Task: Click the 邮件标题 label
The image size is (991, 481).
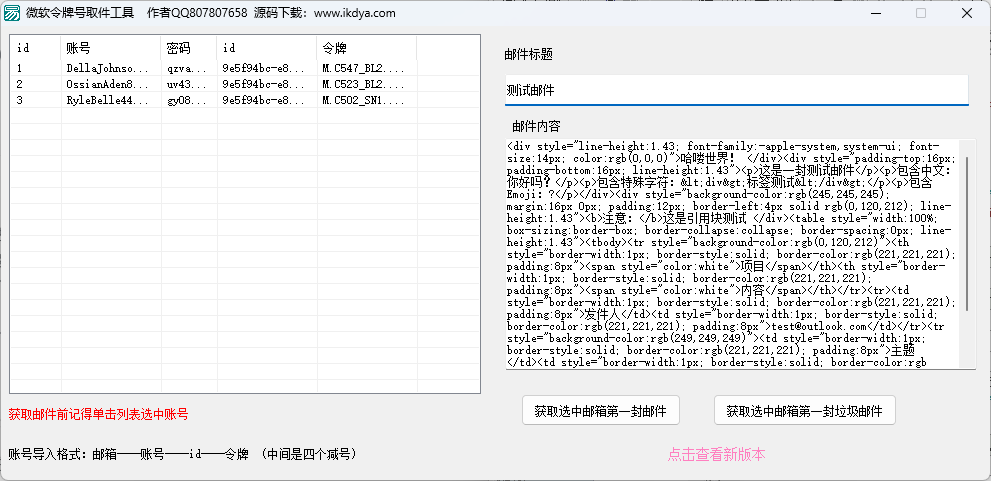Action: [x=528, y=55]
